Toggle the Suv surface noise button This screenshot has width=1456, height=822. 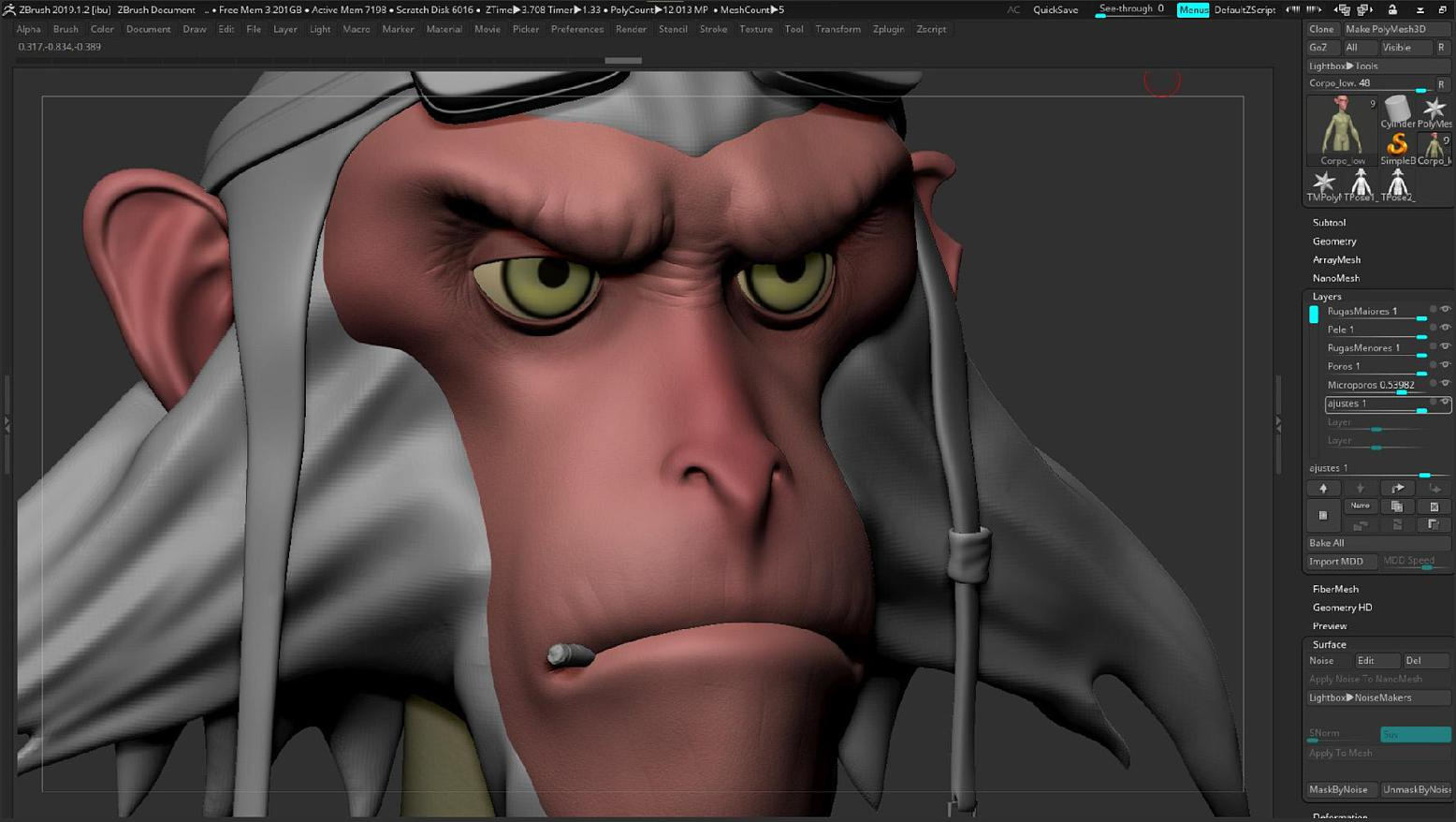click(x=1416, y=734)
